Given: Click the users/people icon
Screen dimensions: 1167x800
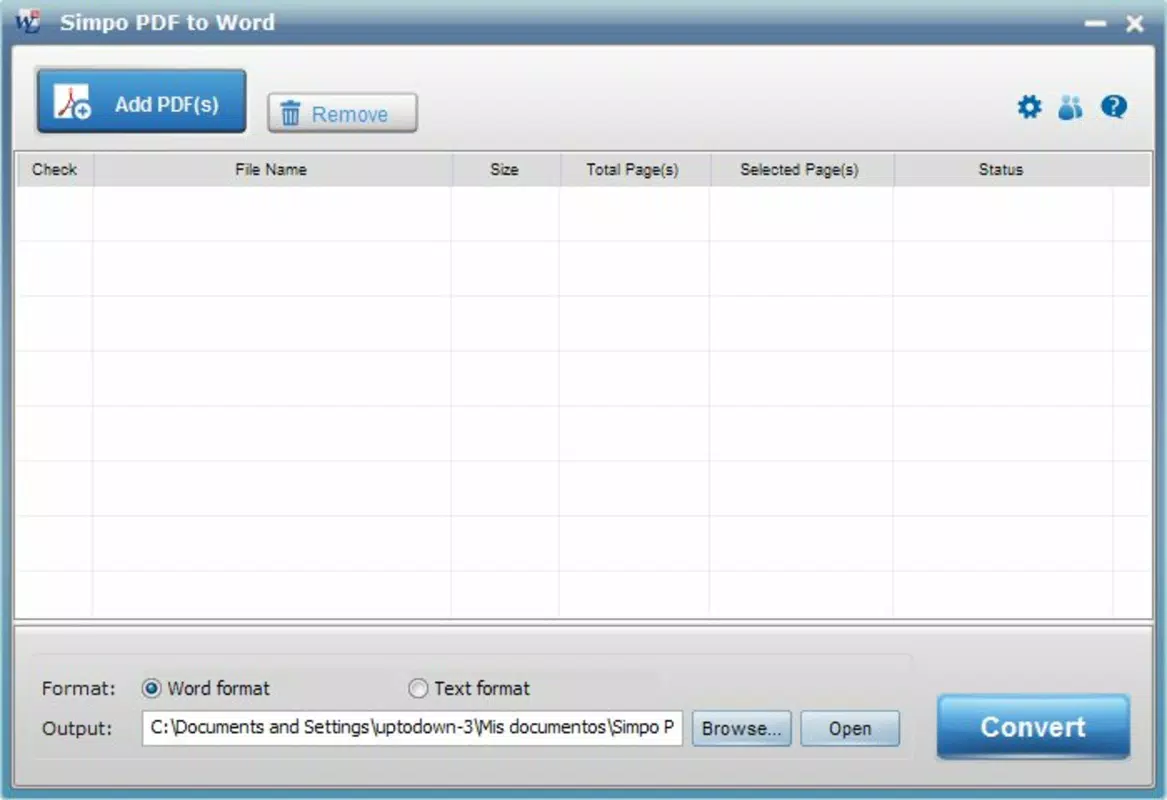Looking at the screenshot, I should (x=1070, y=107).
